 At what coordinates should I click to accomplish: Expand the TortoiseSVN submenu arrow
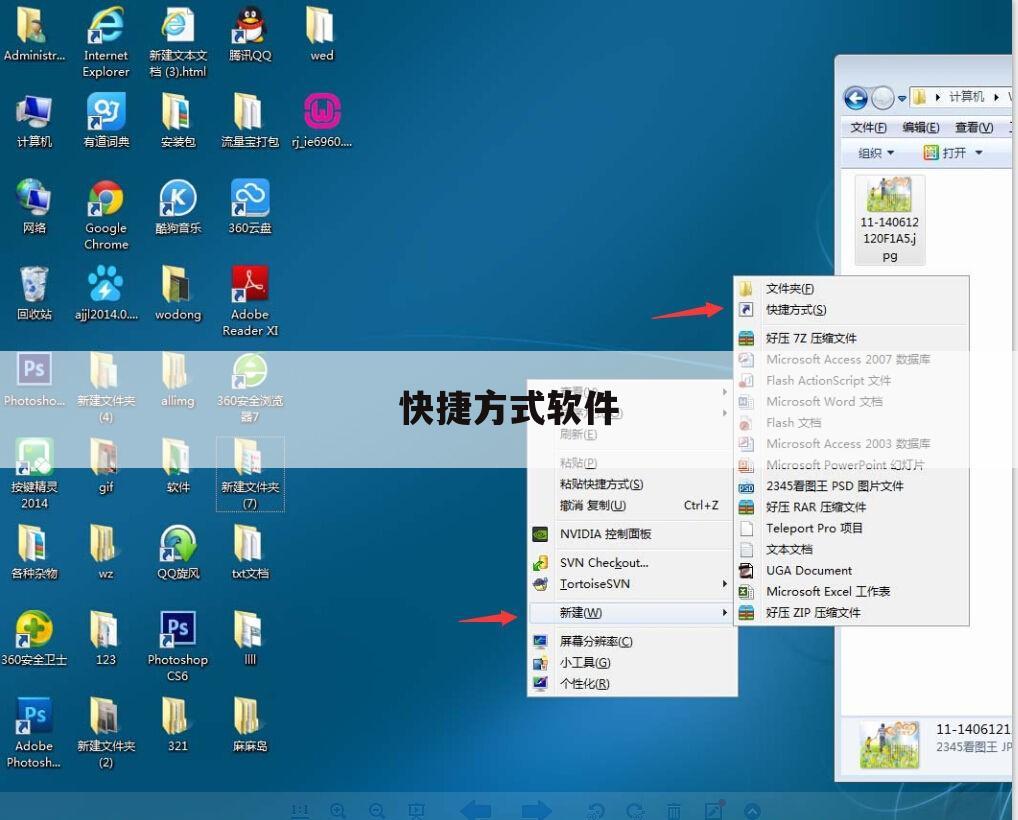pos(725,584)
